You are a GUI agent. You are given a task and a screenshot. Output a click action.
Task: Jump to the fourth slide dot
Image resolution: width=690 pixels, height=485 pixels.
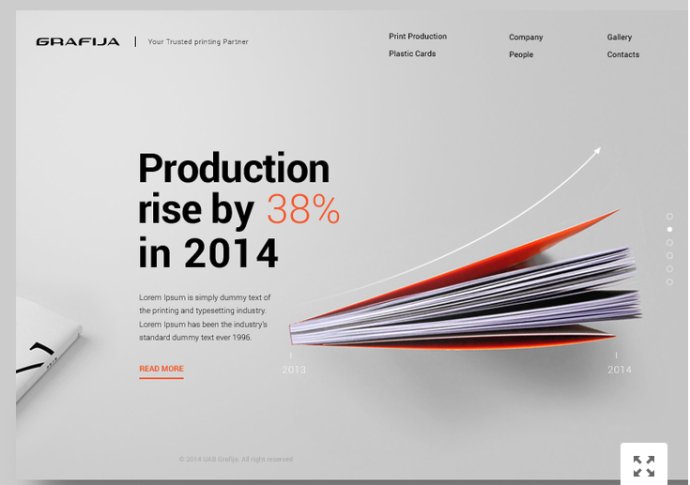(670, 256)
